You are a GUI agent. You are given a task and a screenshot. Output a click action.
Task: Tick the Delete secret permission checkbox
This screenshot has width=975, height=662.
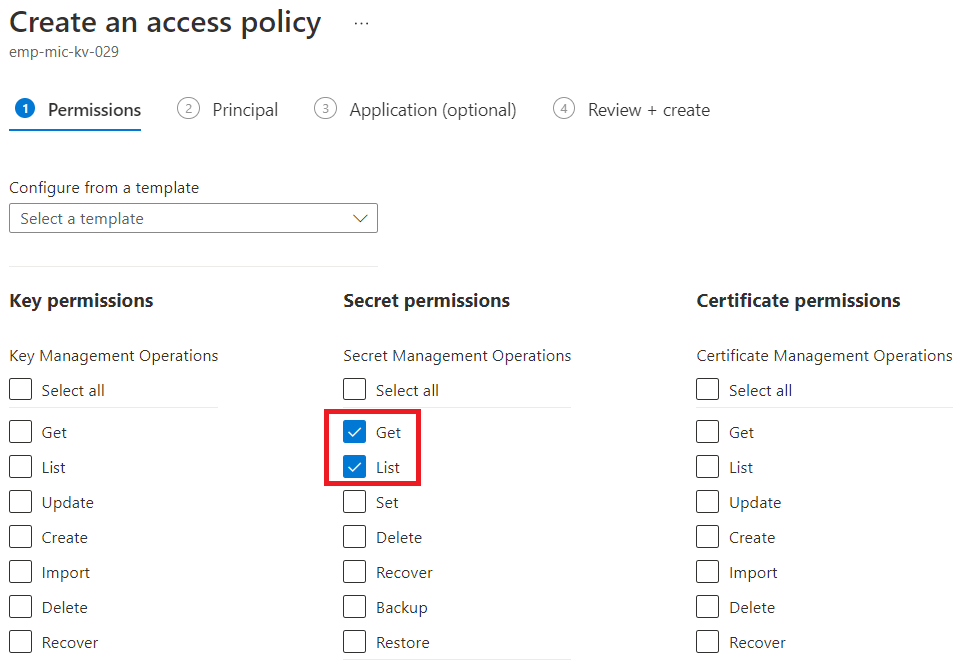pyautogui.click(x=354, y=536)
